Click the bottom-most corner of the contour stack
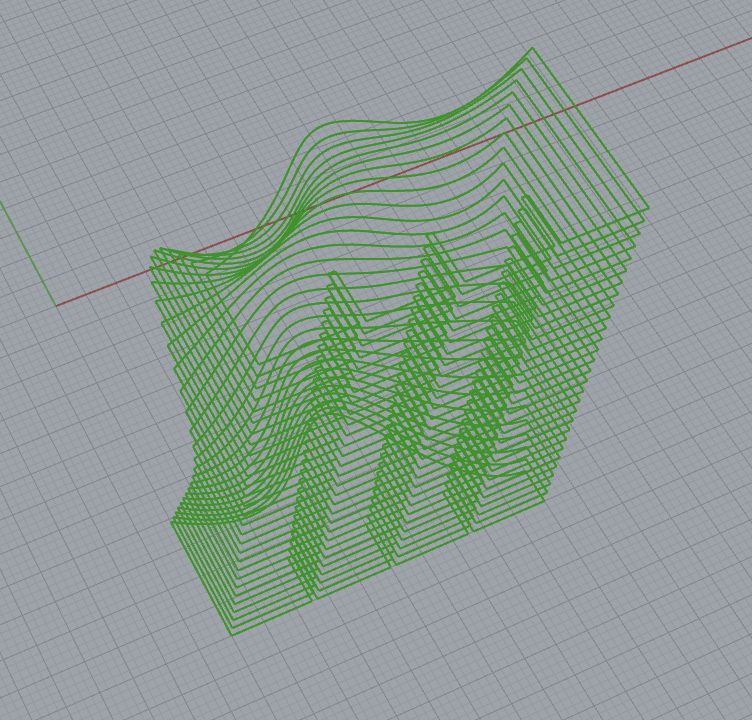The image size is (752, 720). (x=232, y=634)
